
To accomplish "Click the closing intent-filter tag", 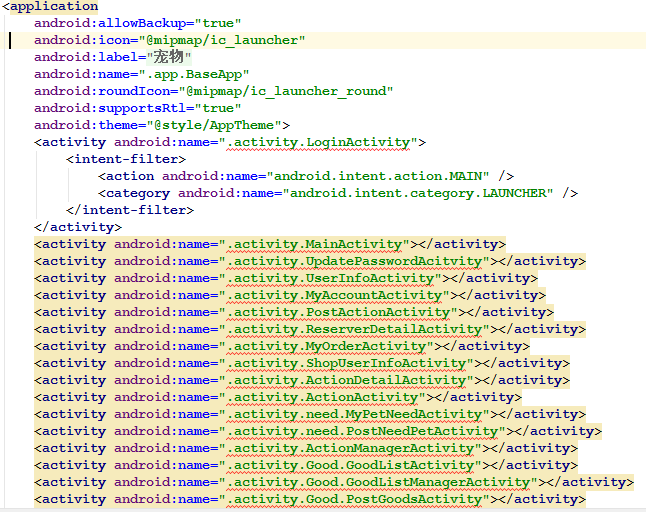I will (x=130, y=210).
